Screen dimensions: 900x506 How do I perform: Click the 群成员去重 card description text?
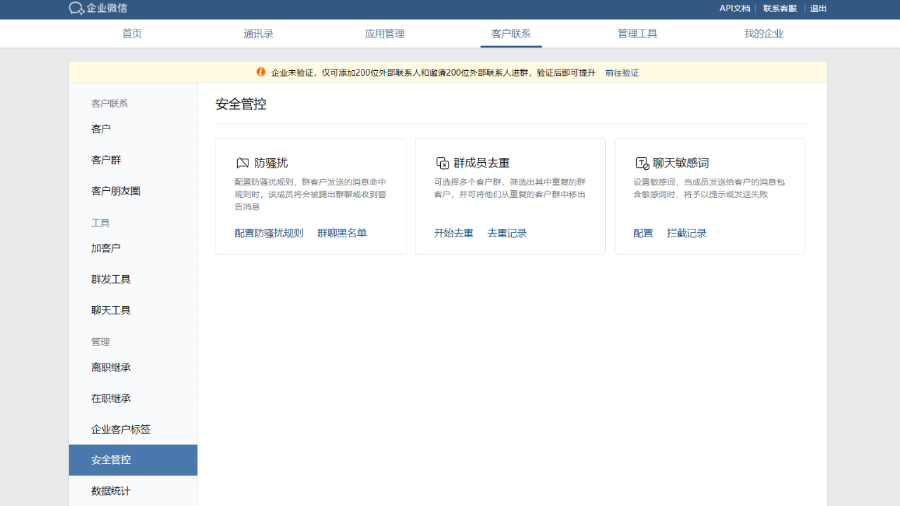point(510,188)
